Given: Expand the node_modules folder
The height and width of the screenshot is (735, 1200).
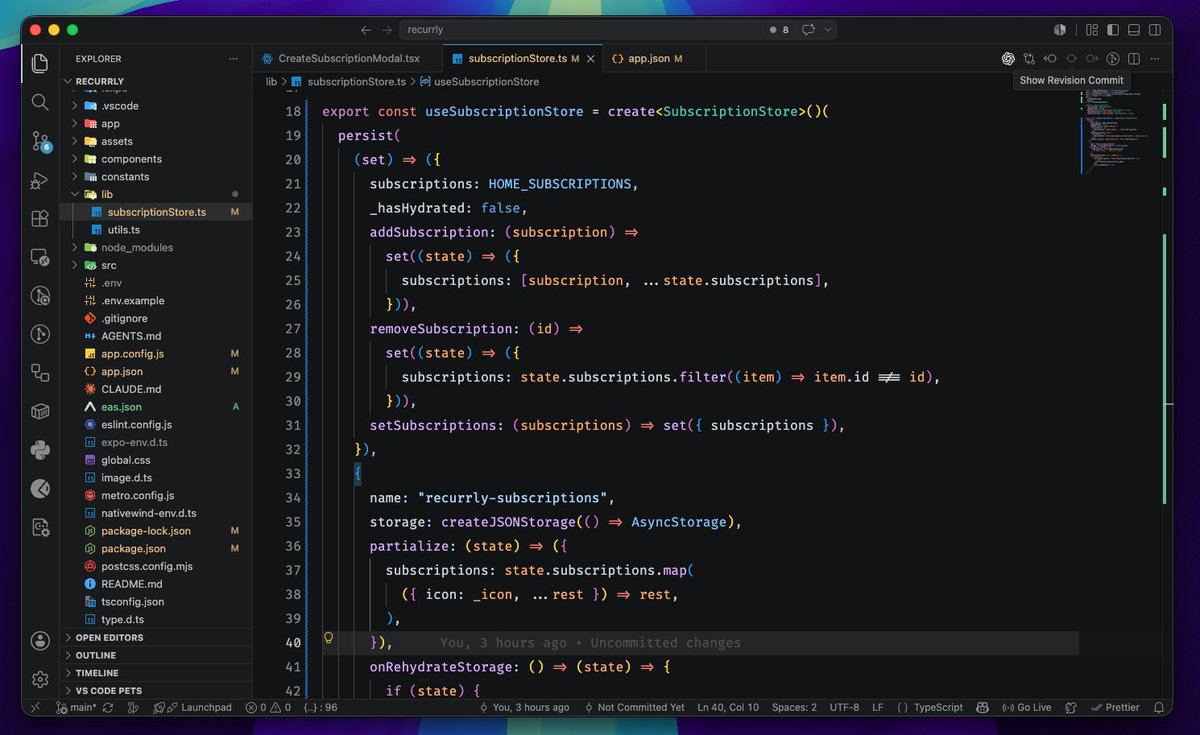Looking at the screenshot, I should click(x=155, y=247).
